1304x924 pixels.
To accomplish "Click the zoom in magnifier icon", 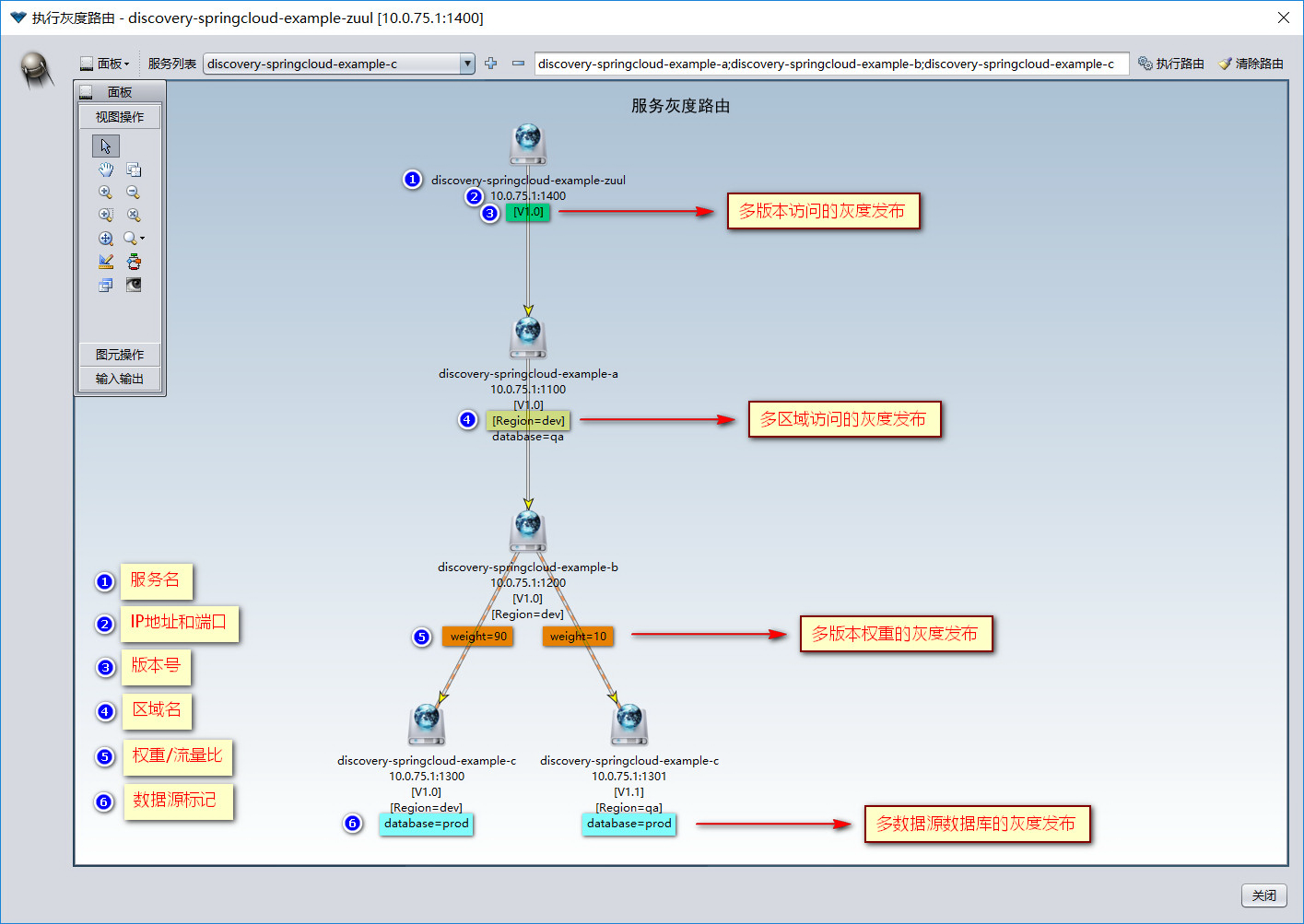I will [106, 193].
